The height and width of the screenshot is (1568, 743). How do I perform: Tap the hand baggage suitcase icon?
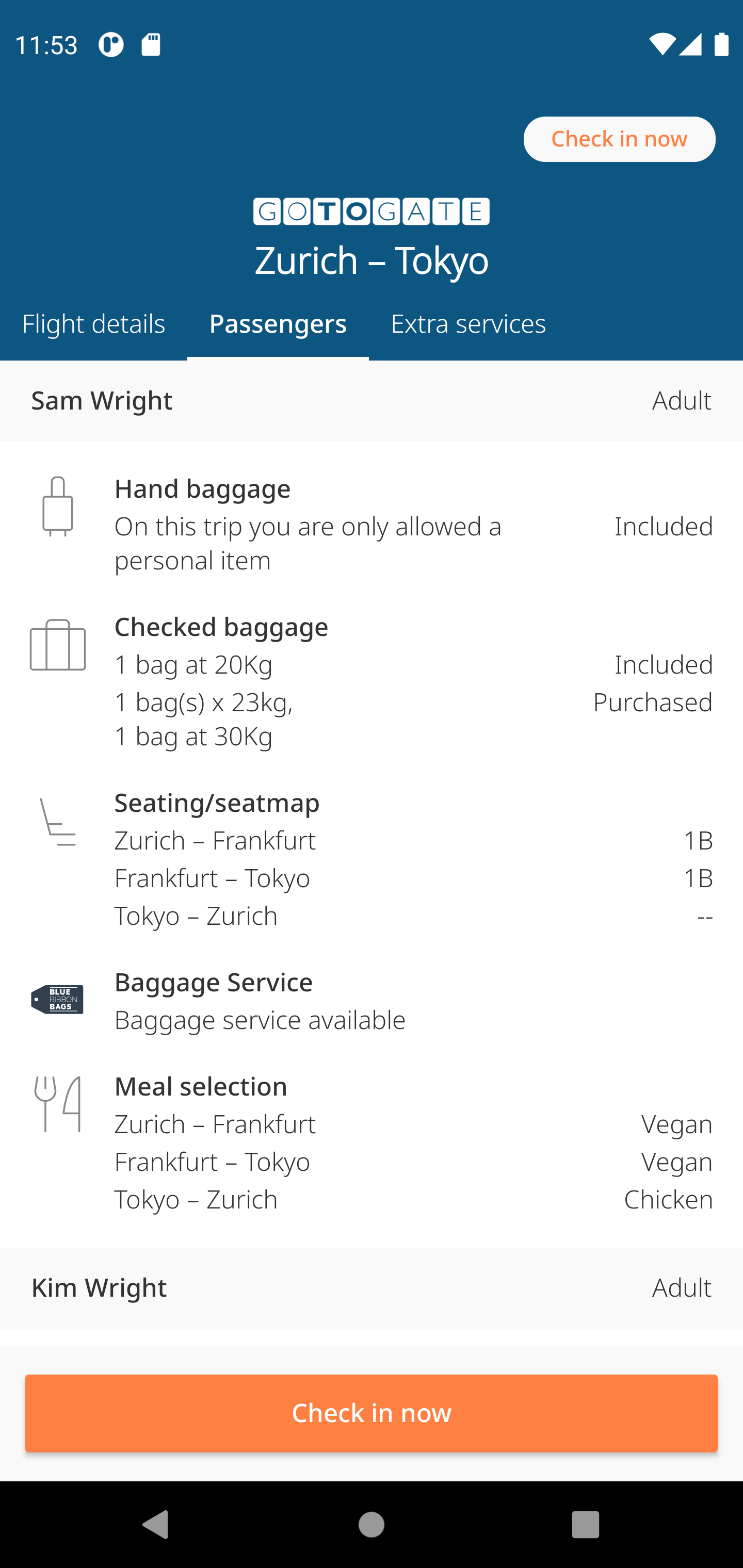click(x=58, y=506)
